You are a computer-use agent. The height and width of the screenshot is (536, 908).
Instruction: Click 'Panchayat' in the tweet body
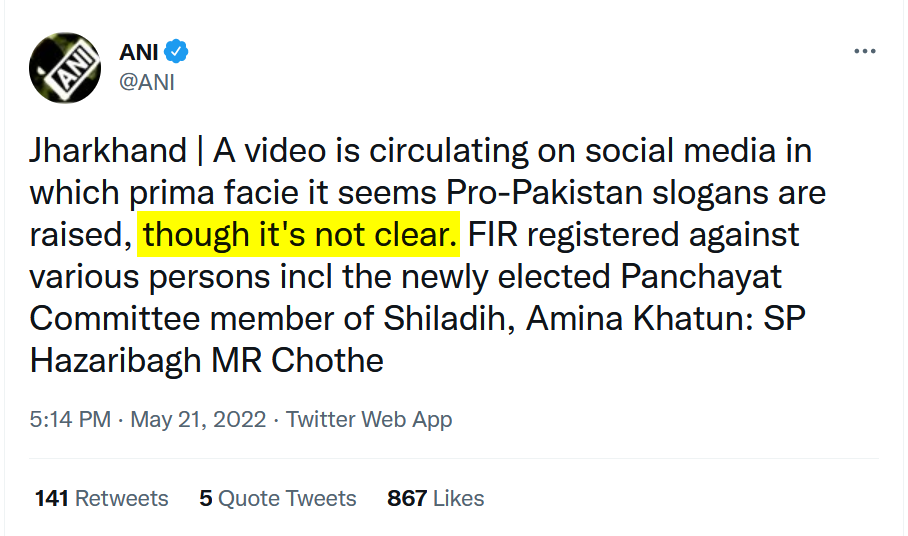tap(701, 277)
